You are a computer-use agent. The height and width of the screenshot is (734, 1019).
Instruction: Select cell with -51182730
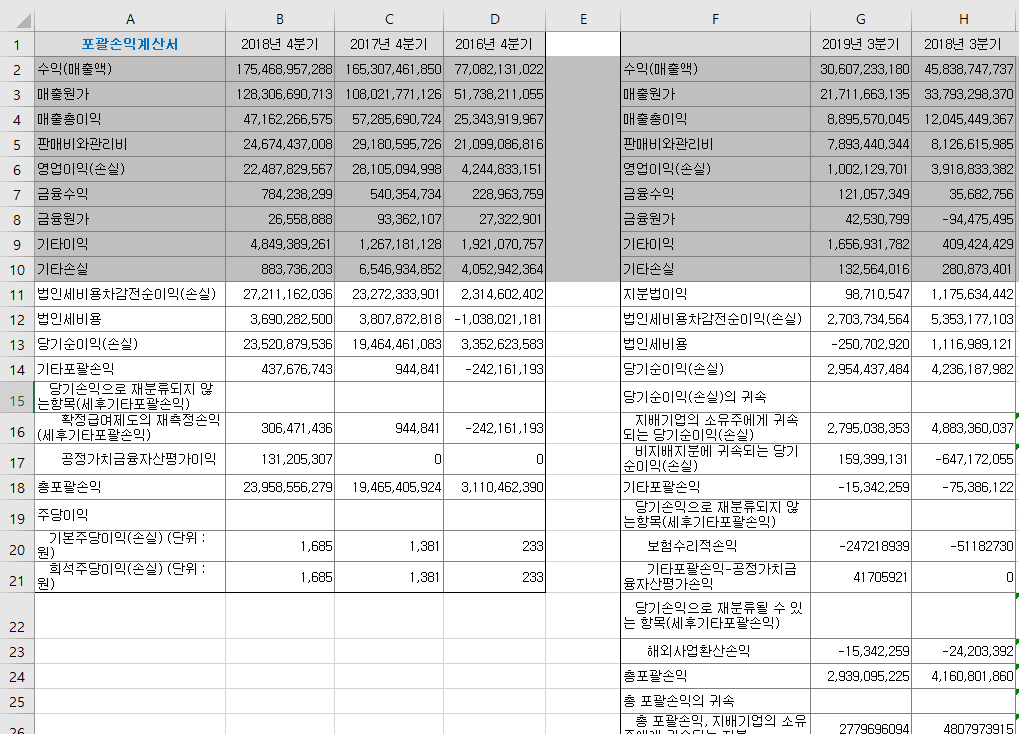965,546
